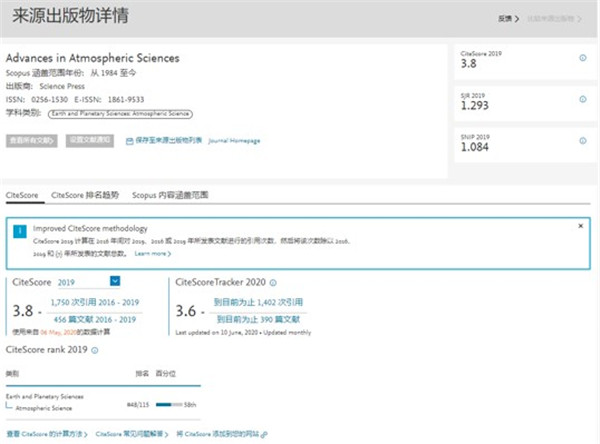Click the info icon beside CiteScore 2019 metric
600x444 pixels.
(583, 57)
